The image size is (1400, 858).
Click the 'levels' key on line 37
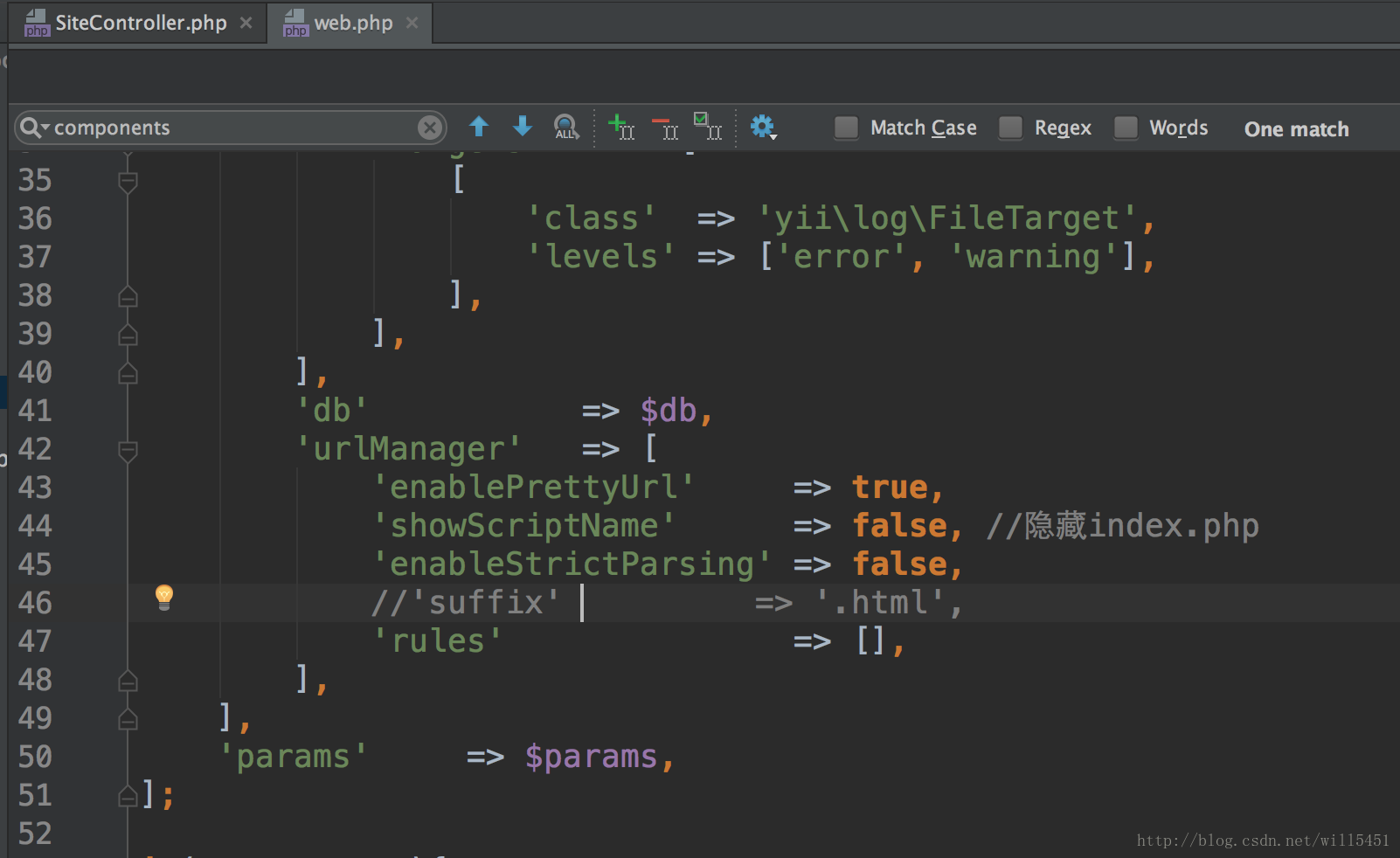(601, 257)
